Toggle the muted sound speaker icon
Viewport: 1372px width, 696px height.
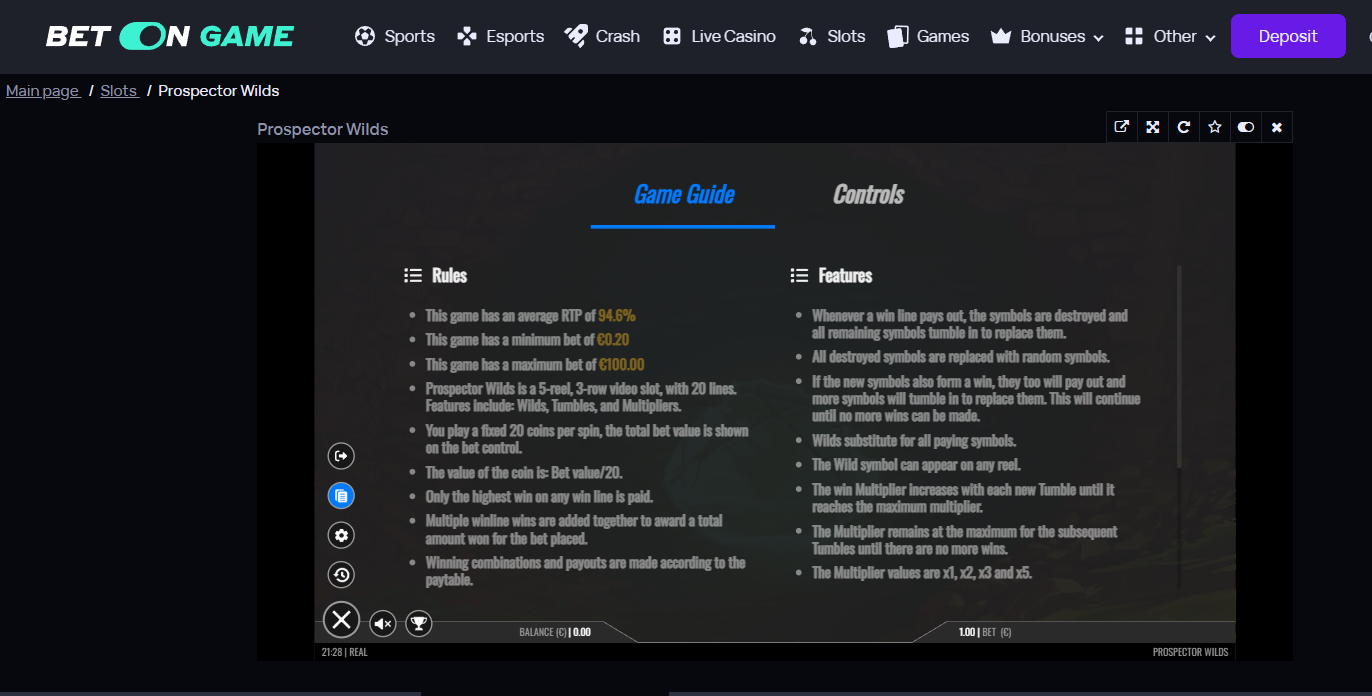(x=383, y=624)
